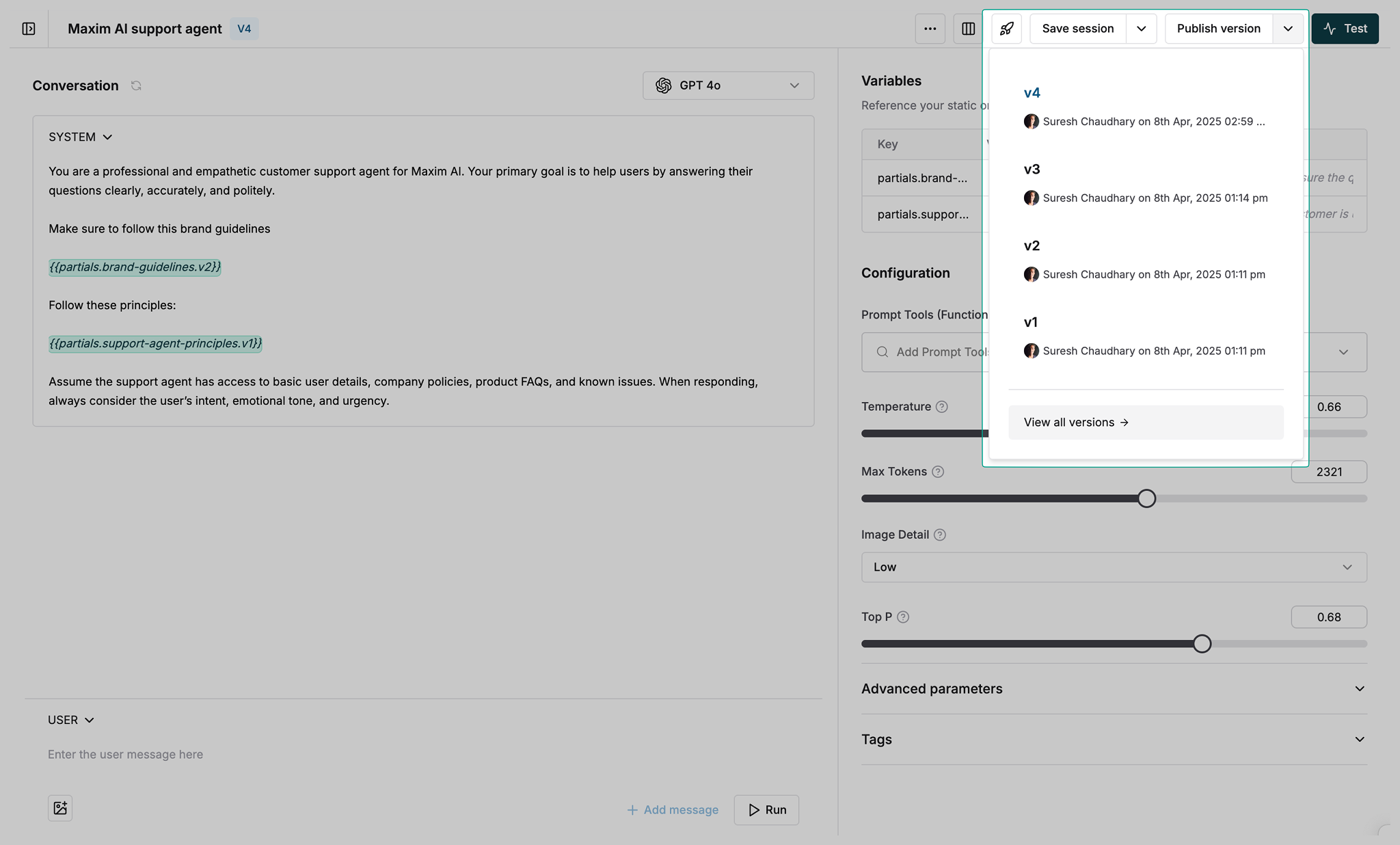Click the add image icon below the user message
Screen dimensions: 1400x845
60,807
